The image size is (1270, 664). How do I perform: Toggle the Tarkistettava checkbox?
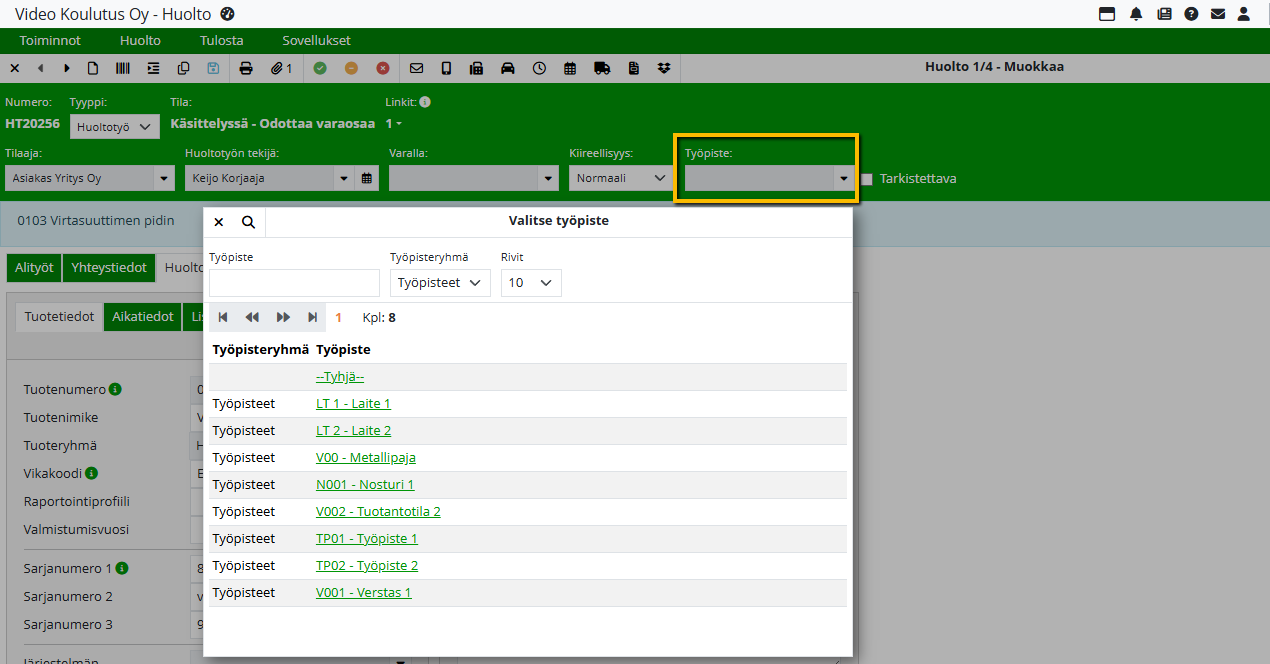[867, 179]
